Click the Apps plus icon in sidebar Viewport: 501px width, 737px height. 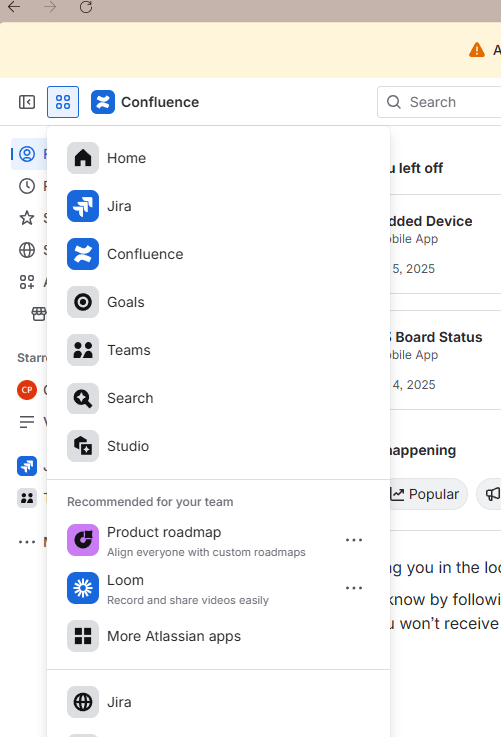(x=27, y=282)
